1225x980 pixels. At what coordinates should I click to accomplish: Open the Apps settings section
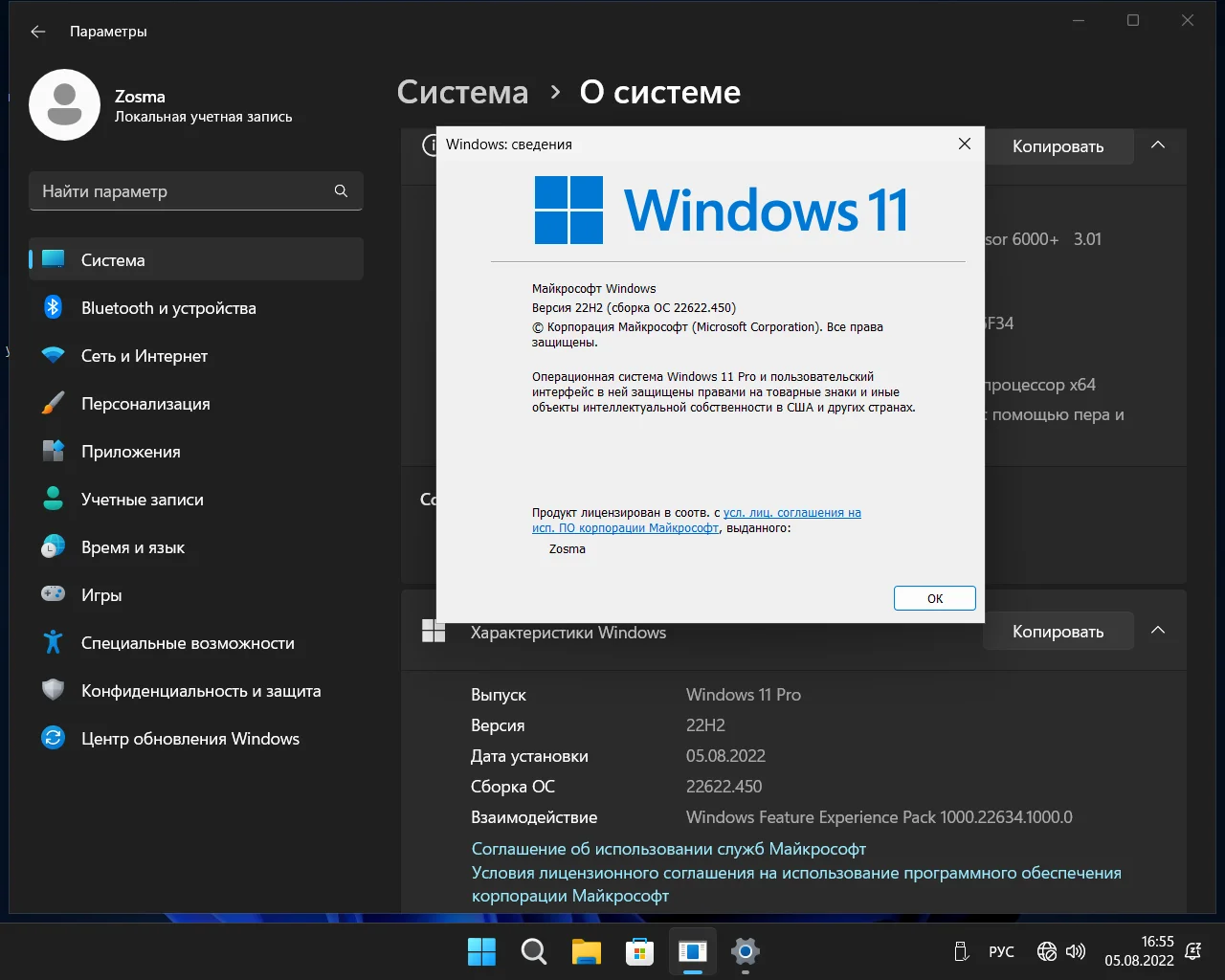tap(130, 452)
